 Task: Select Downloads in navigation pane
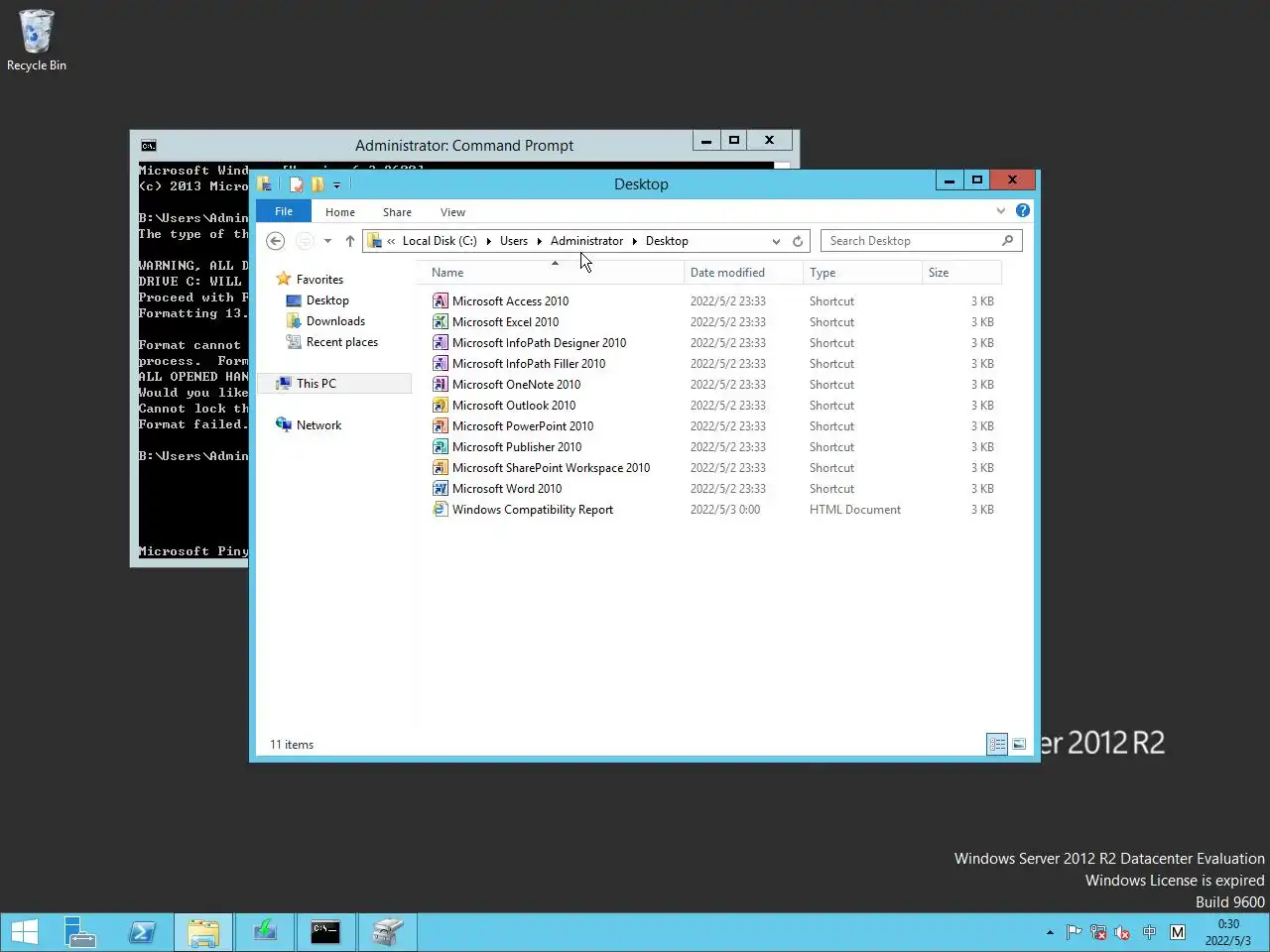click(x=335, y=321)
